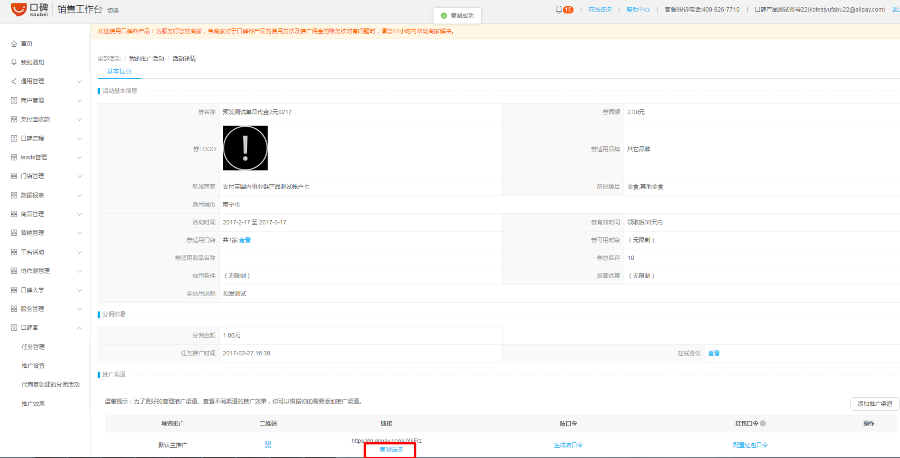Expand the 服务管理 chevron
The width and height of the screenshot is (900, 458).
[79, 309]
